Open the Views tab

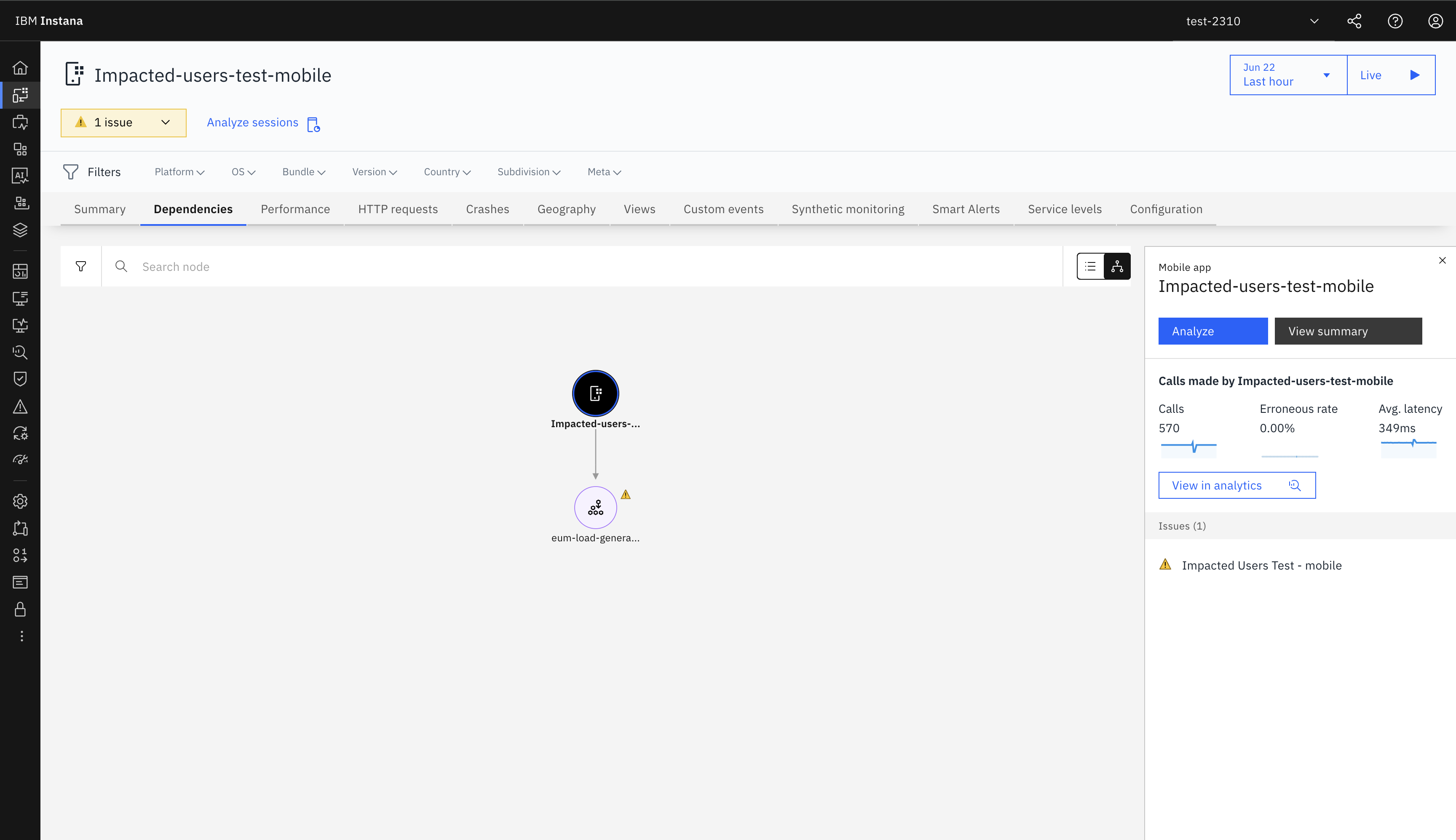pyautogui.click(x=640, y=209)
